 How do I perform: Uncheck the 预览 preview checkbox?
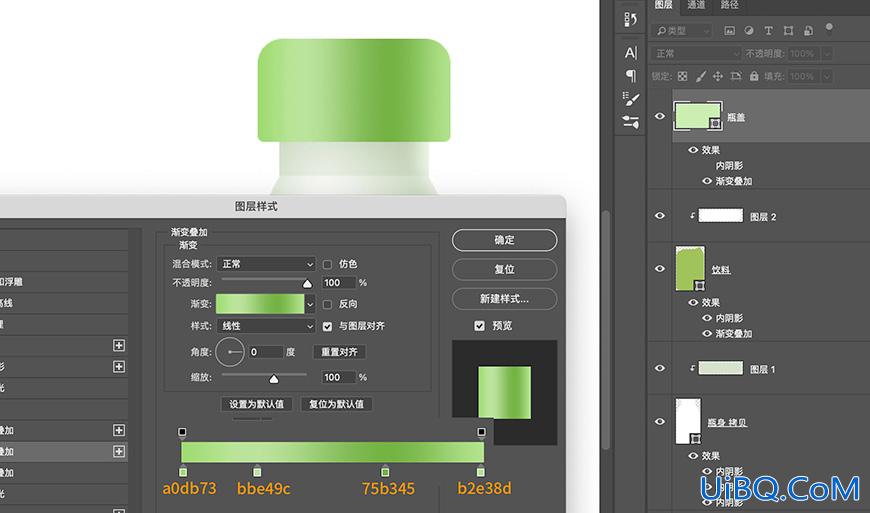(x=479, y=326)
